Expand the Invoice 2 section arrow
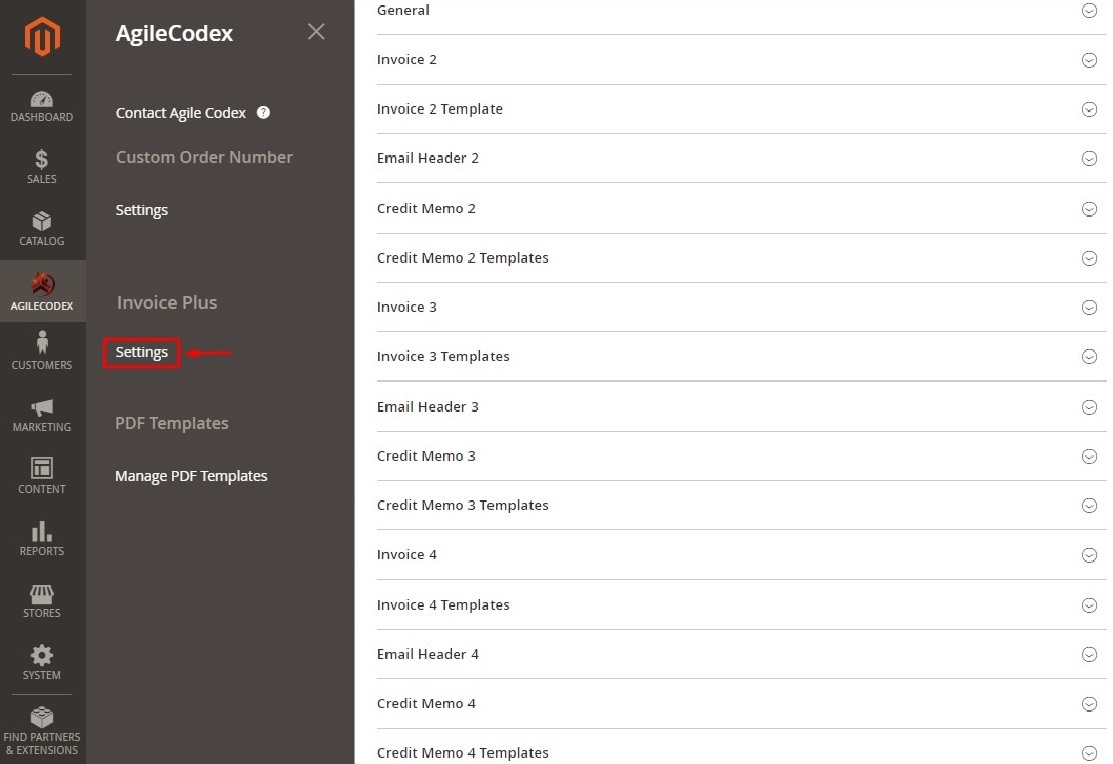The height and width of the screenshot is (764, 1113). point(1089,60)
